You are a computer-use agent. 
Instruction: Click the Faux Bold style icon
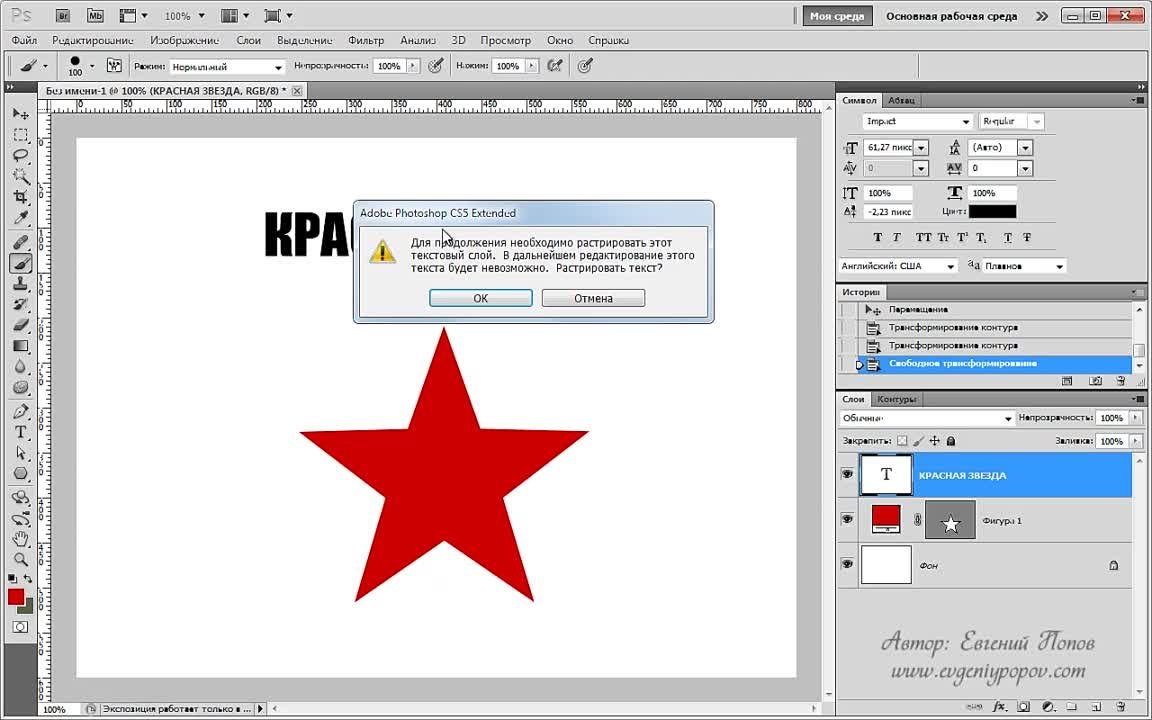tap(878, 238)
